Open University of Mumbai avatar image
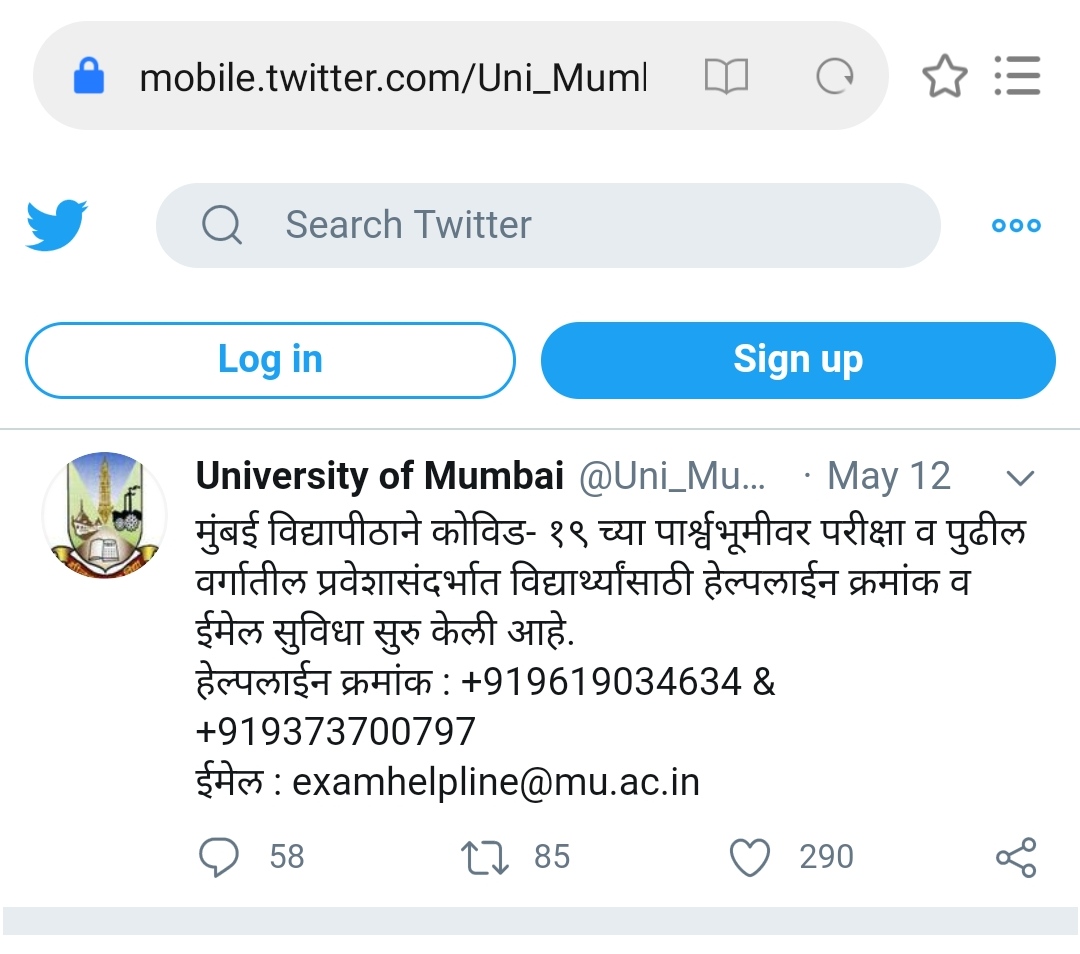Screen dimensions: 1080x954 [x=104, y=512]
